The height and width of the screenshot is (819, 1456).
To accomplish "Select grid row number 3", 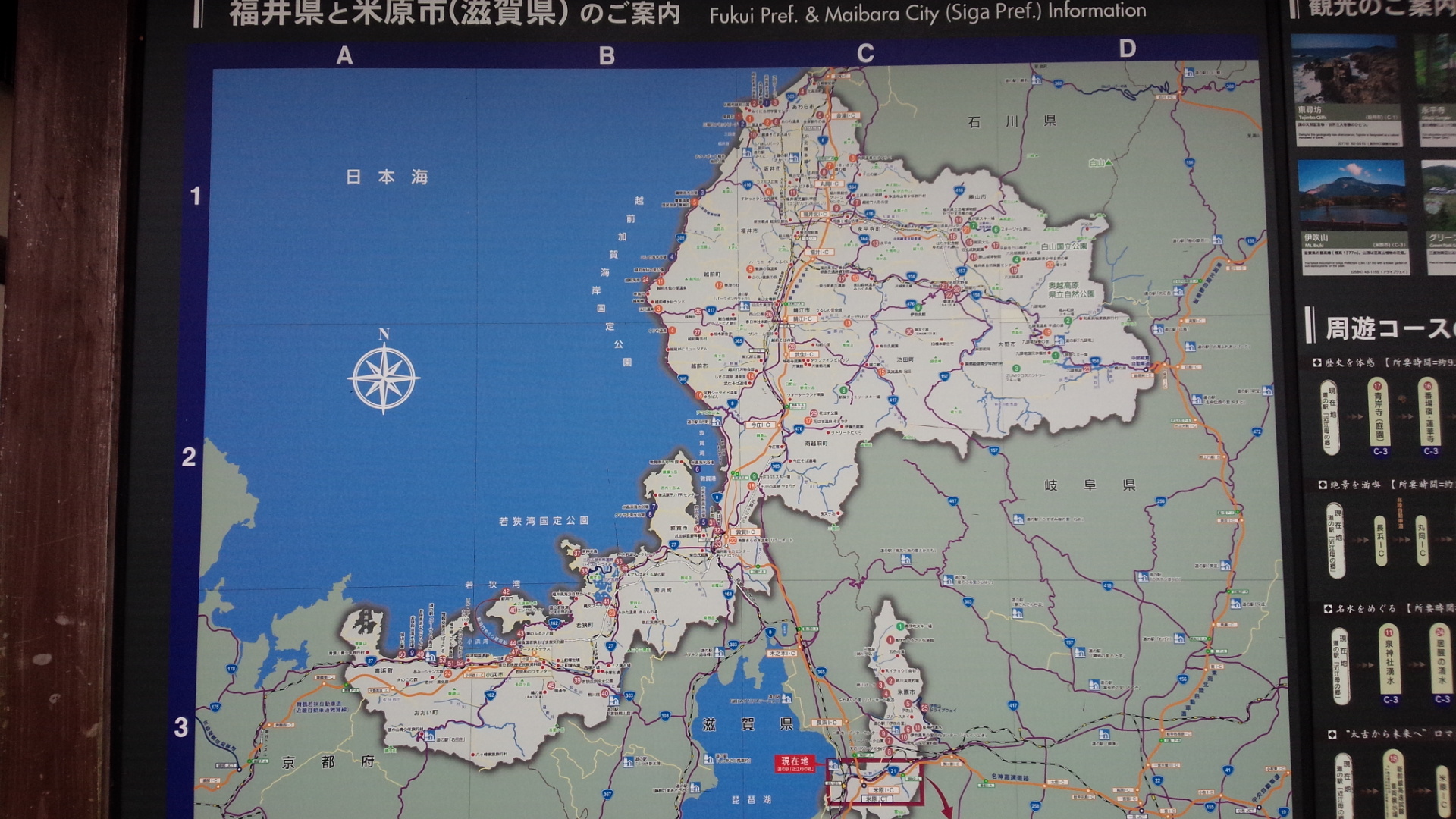I will [x=181, y=728].
